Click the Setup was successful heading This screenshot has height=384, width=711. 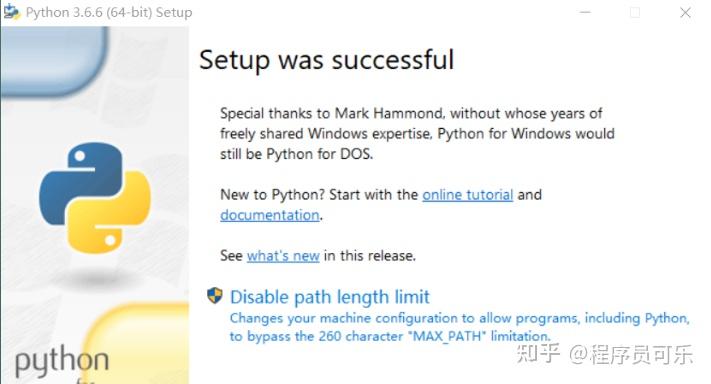[x=326, y=60]
